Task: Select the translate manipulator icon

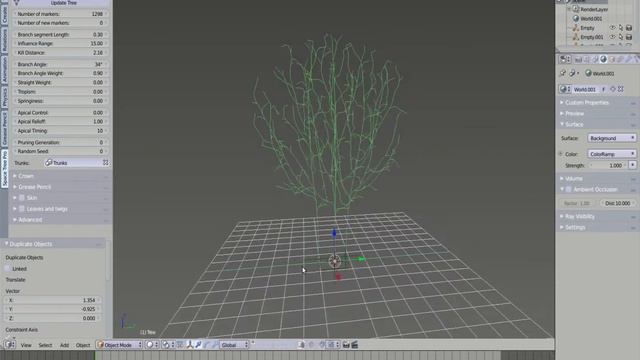Action: pos(198,345)
